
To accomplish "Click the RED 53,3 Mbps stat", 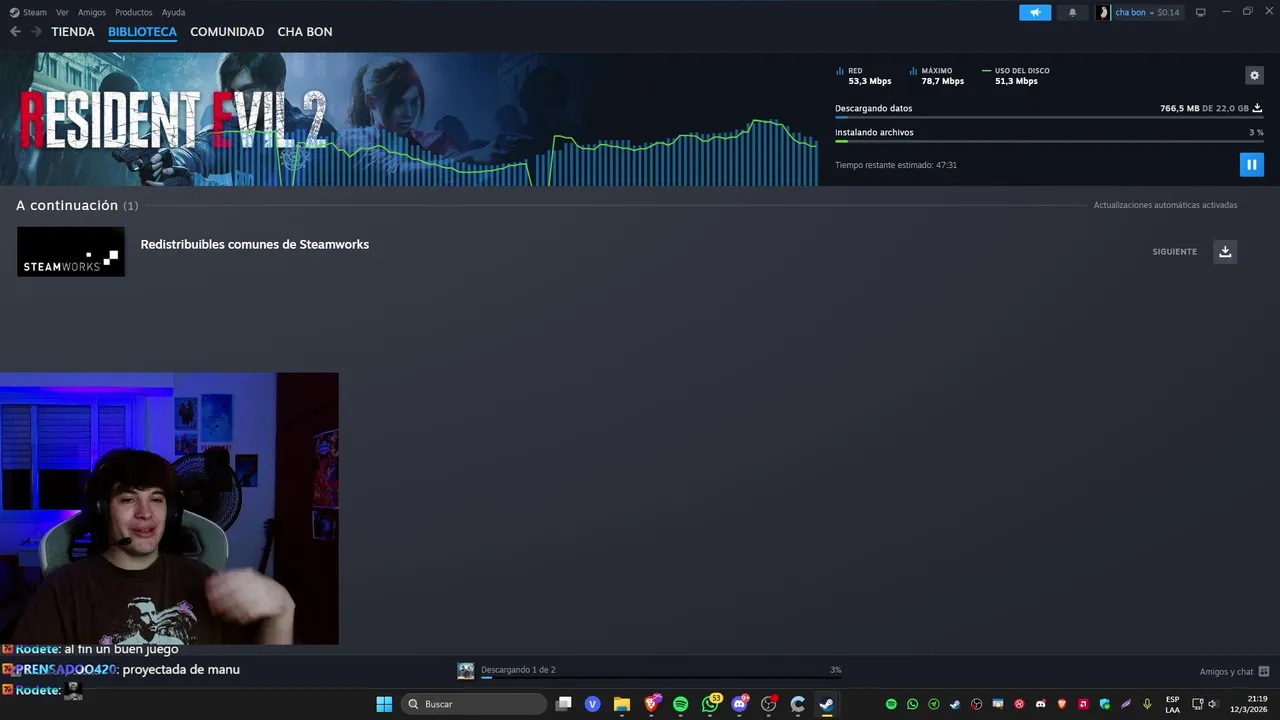I will point(863,76).
